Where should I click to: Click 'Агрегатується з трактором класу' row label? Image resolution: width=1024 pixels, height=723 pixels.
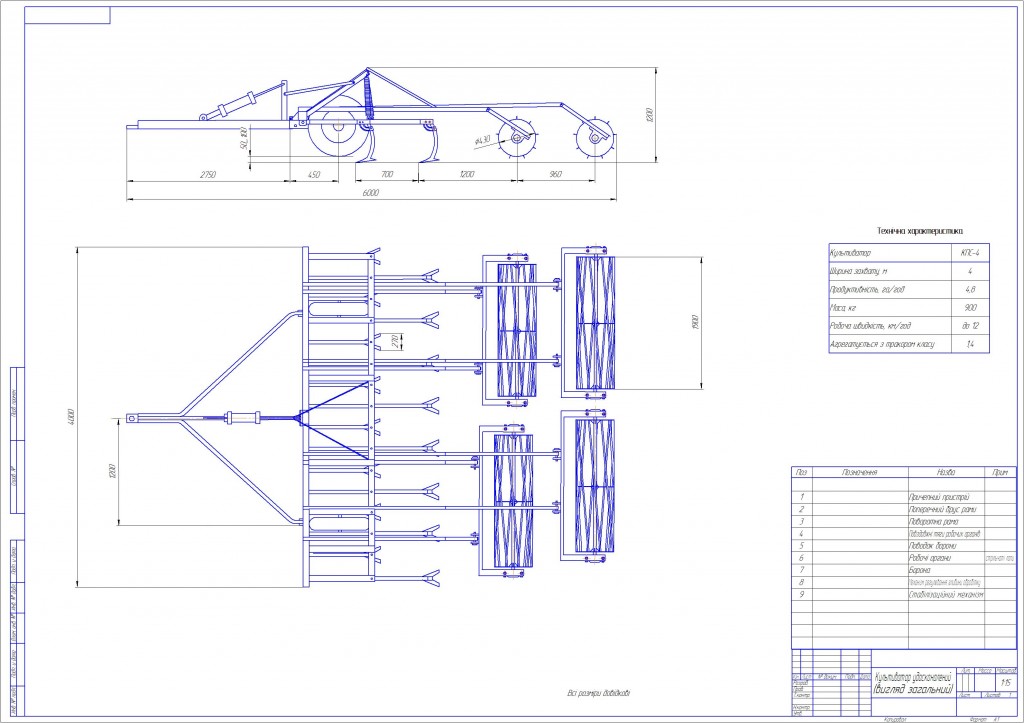[x=882, y=344]
